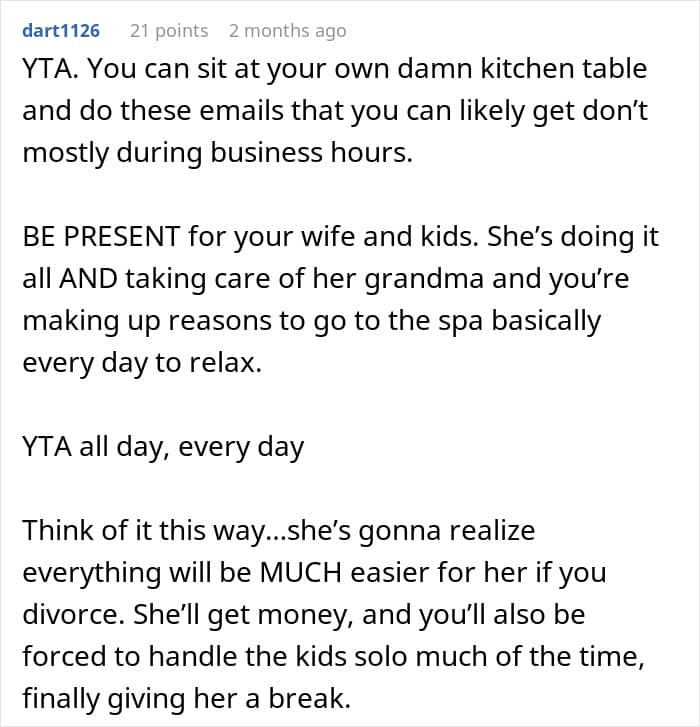Click the opening "YTA." at comment start
This screenshot has height=727, width=700.
(47, 70)
